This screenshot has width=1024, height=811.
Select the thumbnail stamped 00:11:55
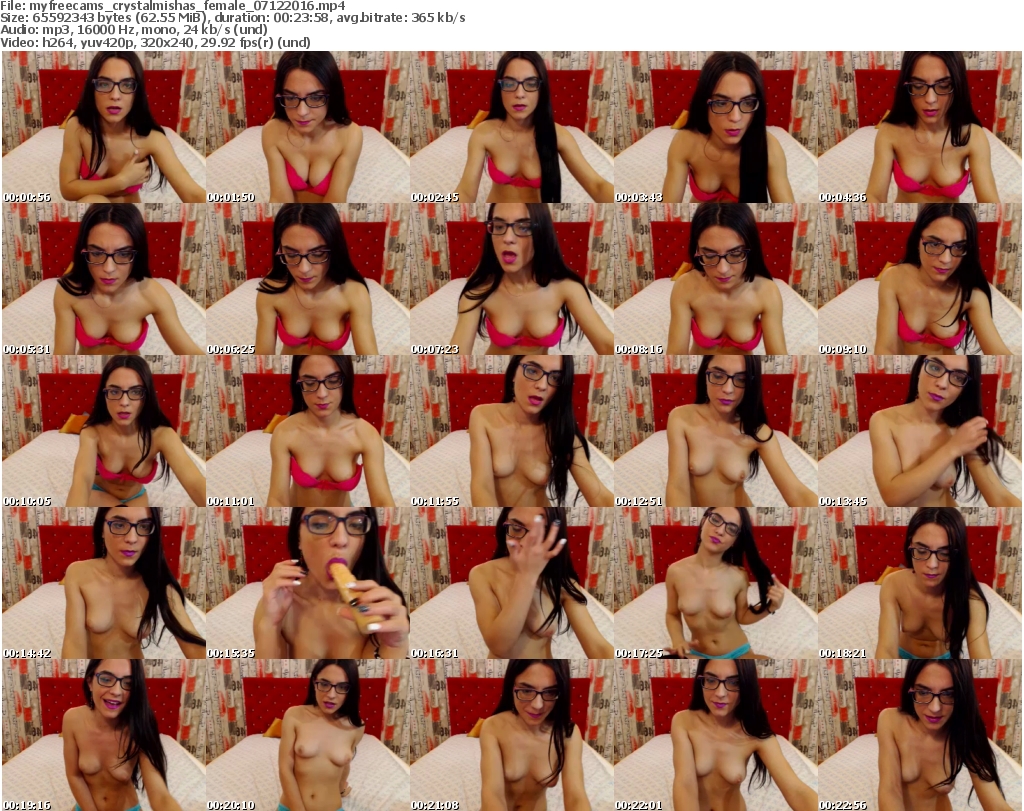(512, 431)
